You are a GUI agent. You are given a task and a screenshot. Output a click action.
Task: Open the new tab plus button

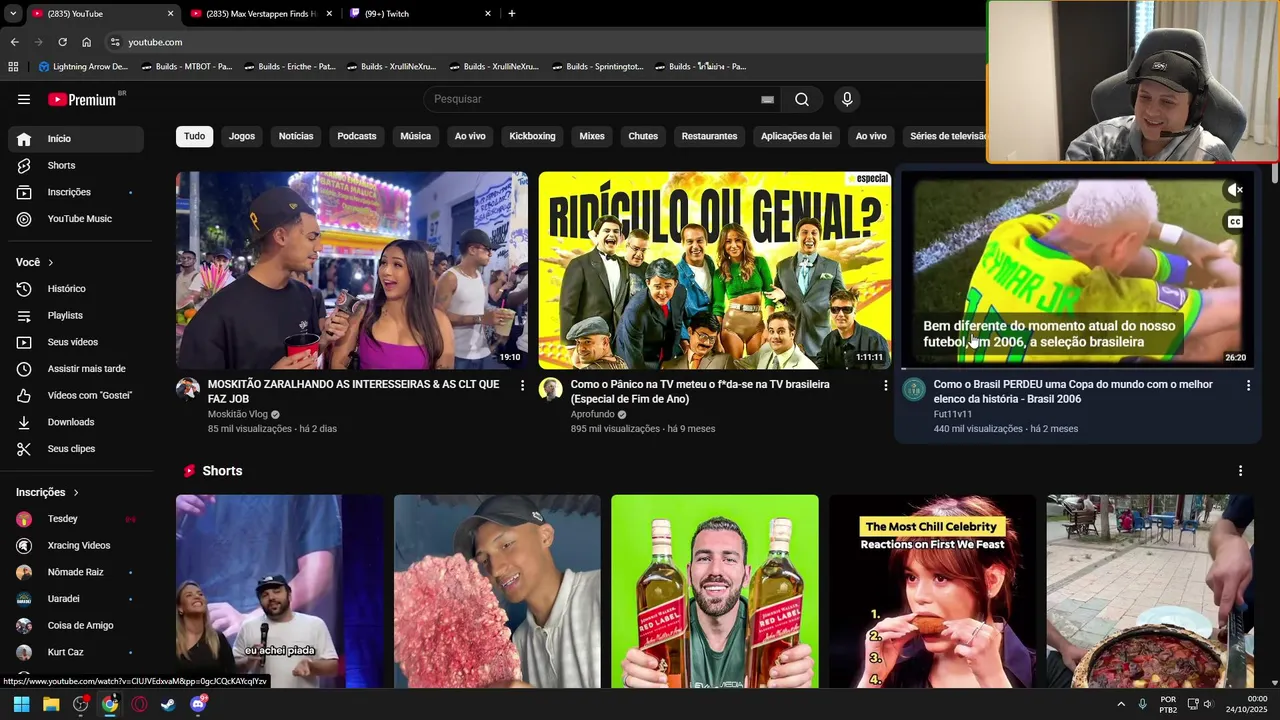coord(512,14)
